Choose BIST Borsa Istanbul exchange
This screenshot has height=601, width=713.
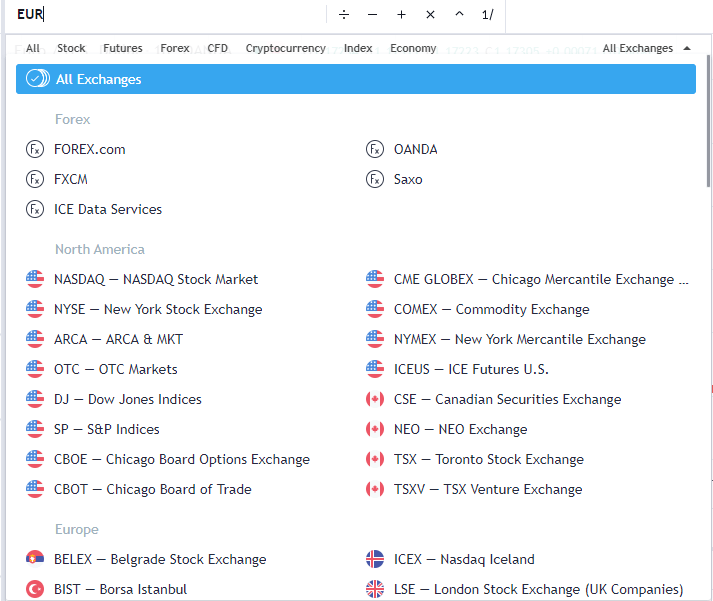pyautogui.click(x=120, y=589)
